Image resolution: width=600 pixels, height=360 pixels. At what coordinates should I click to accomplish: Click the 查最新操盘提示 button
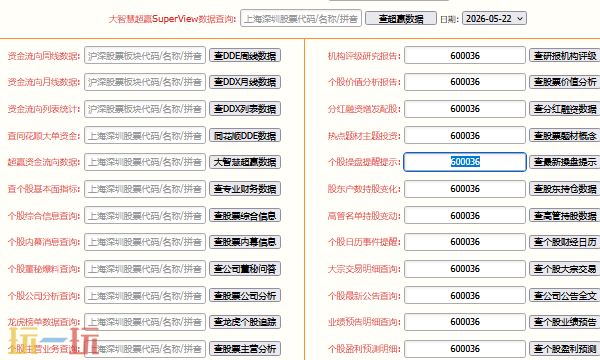click(565, 162)
